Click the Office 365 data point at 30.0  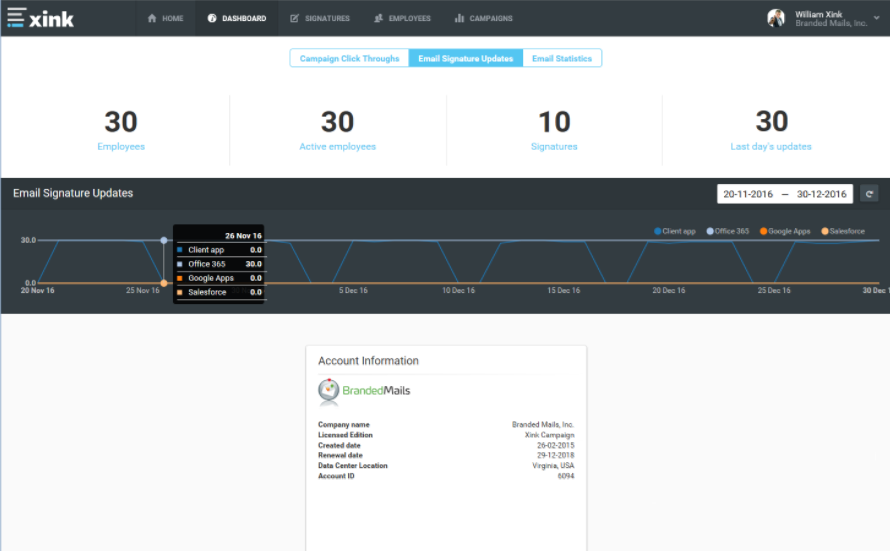[x=163, y=241]
